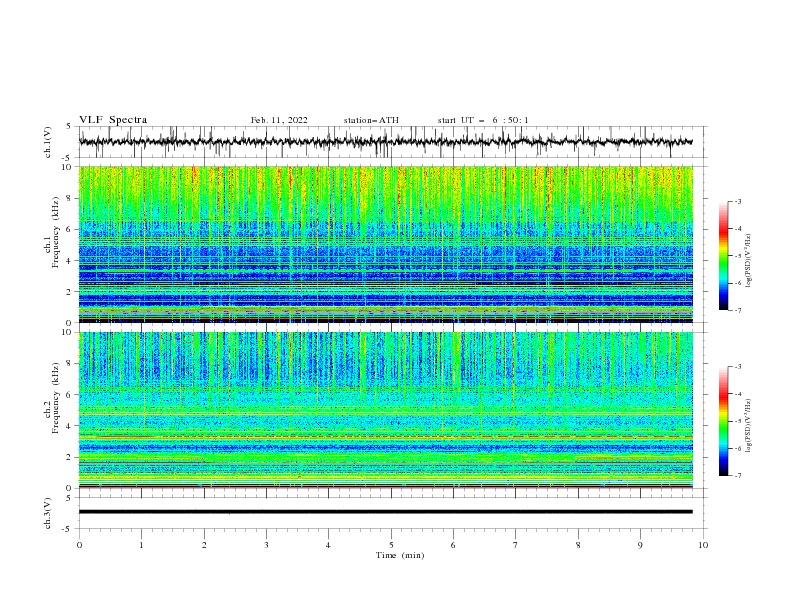Click the ch.3 flat black voltage trace

385,512
